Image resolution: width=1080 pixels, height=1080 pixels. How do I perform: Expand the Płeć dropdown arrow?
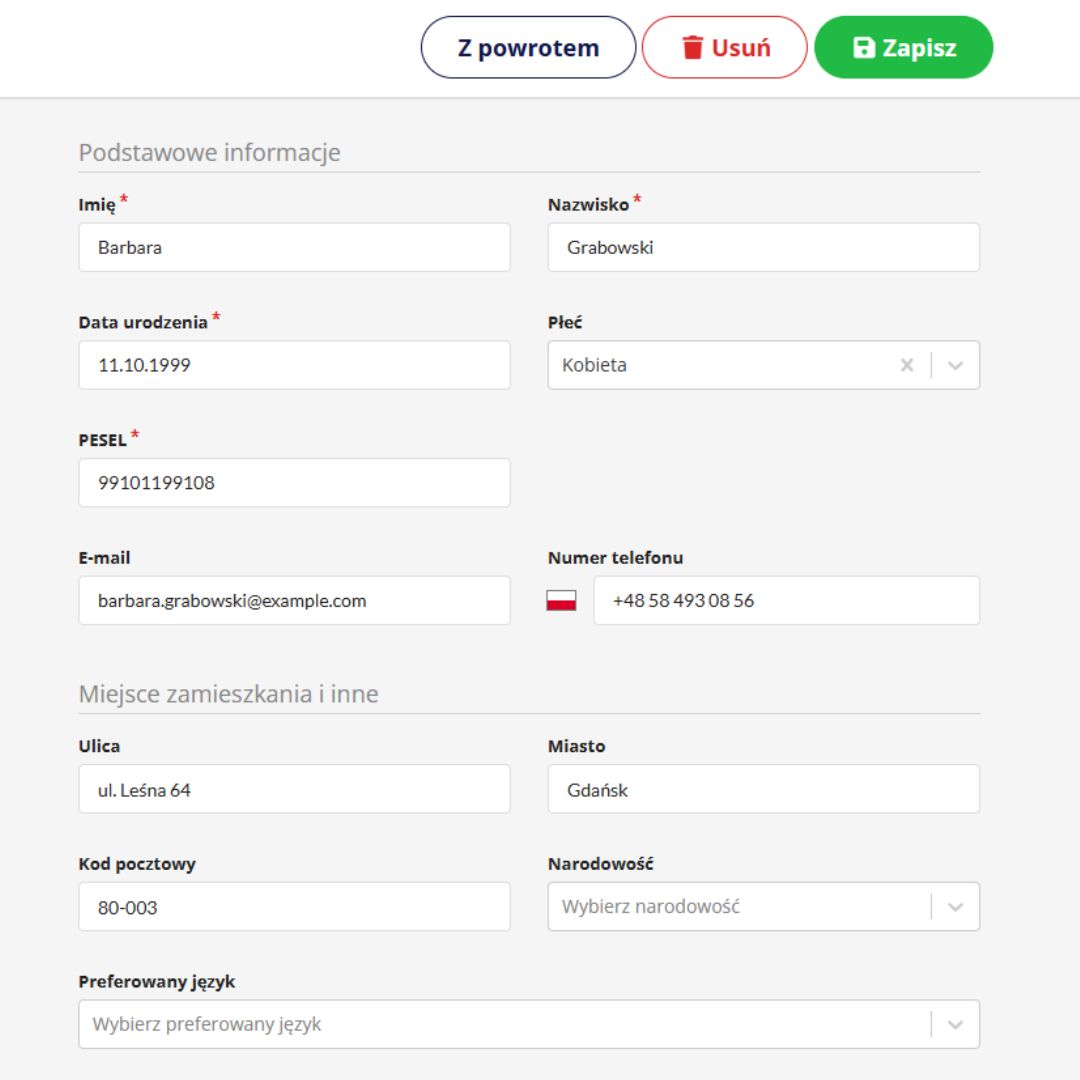pyautogui.click(x=955, y=365)
